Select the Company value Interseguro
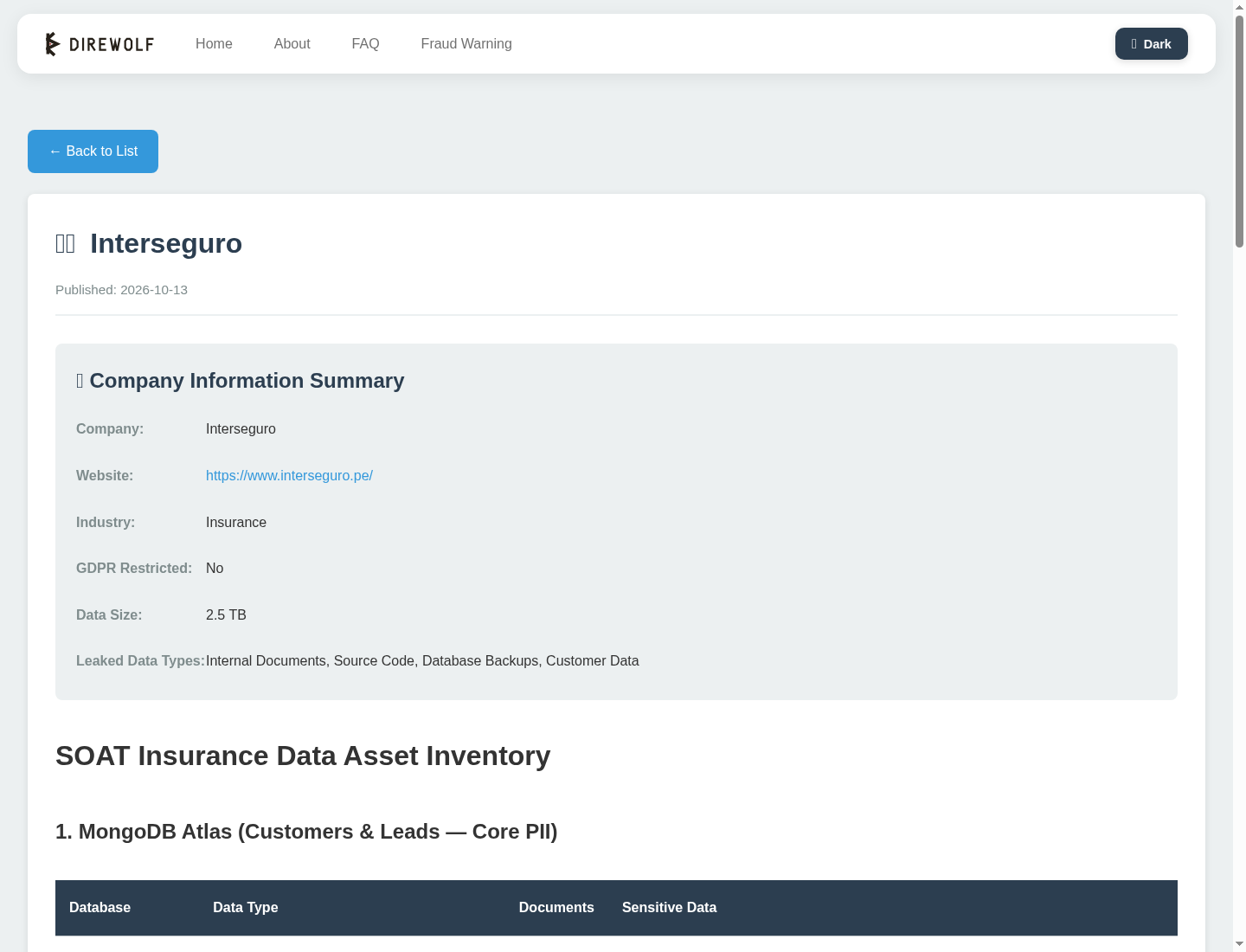Screen dimensions: 1246x952 click(241, 428)
